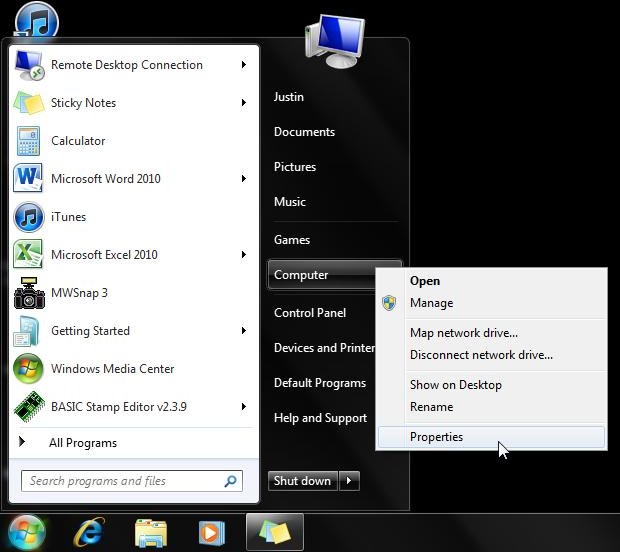Open the iTunes desktop shortcut icon

37,20
